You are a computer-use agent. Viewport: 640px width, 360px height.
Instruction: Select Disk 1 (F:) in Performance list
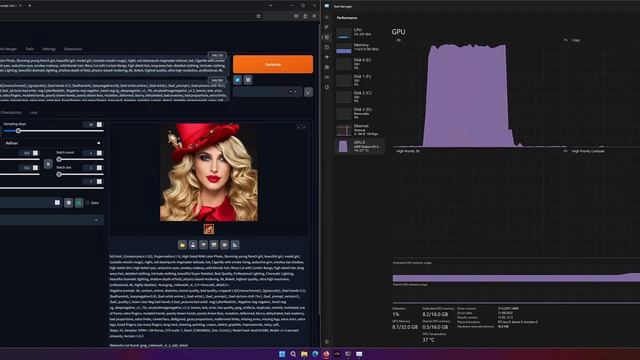coord(360,80)
